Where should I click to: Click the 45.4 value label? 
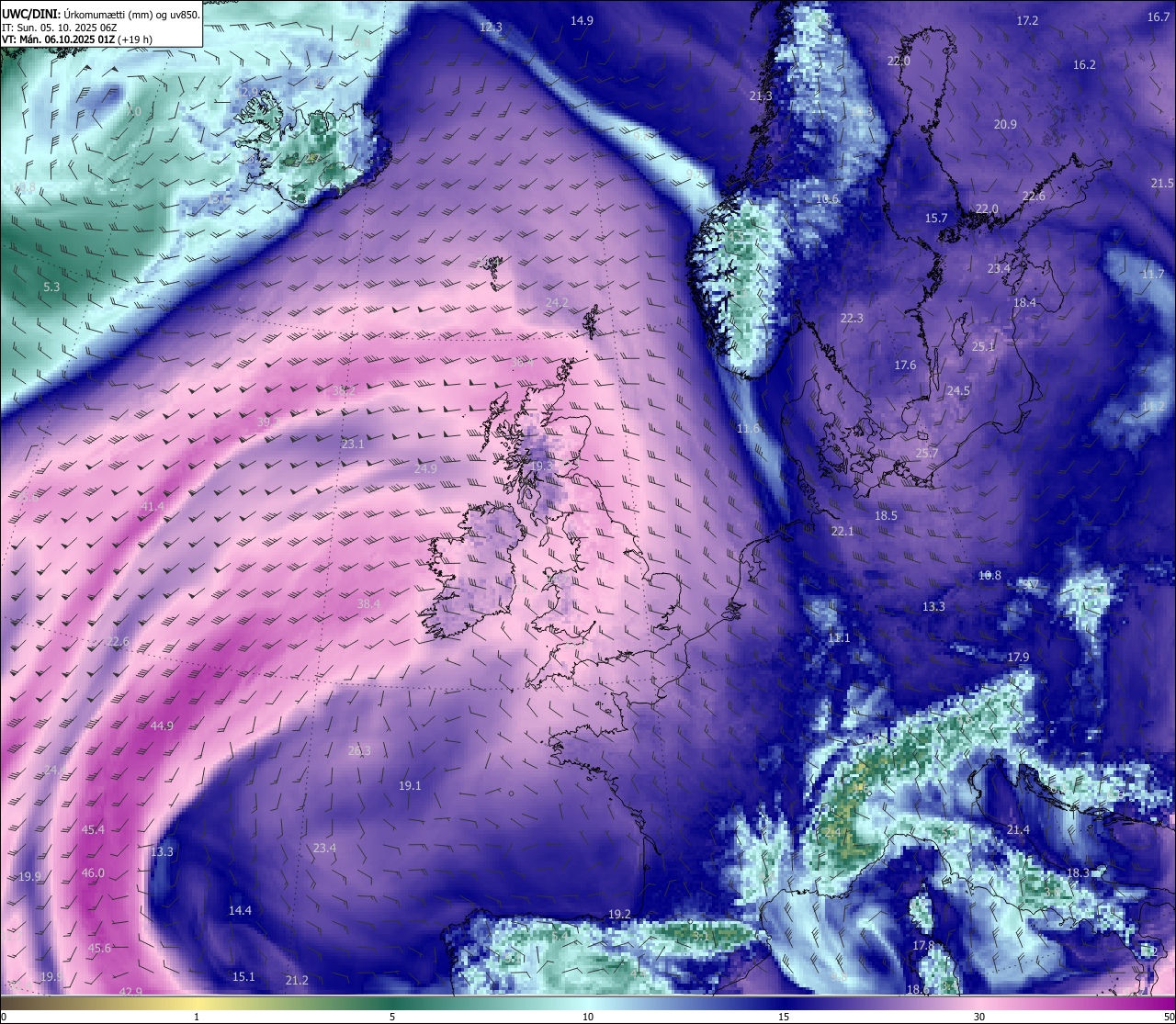[93, 829]
